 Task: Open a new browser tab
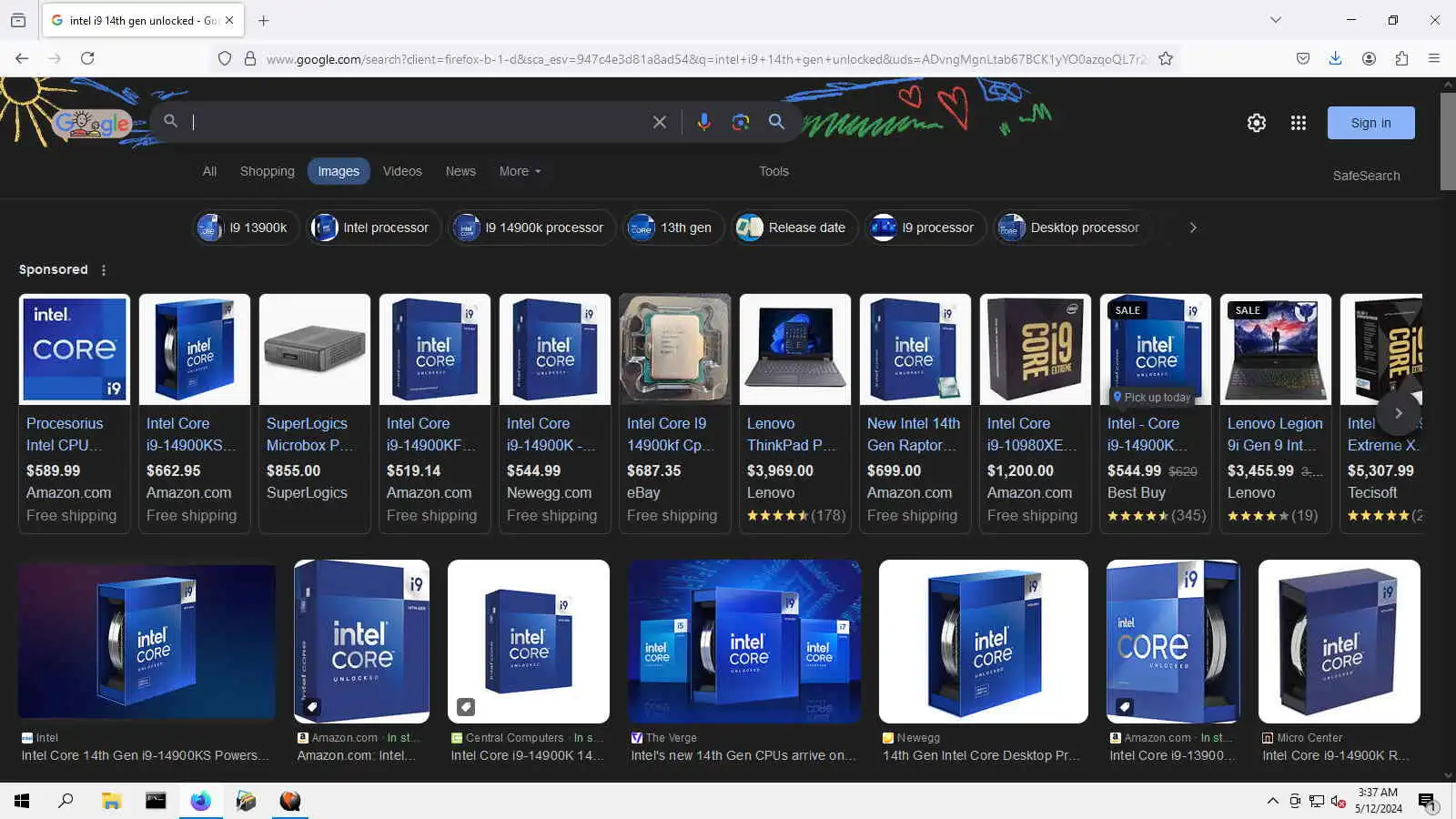(x=264, y=20)
